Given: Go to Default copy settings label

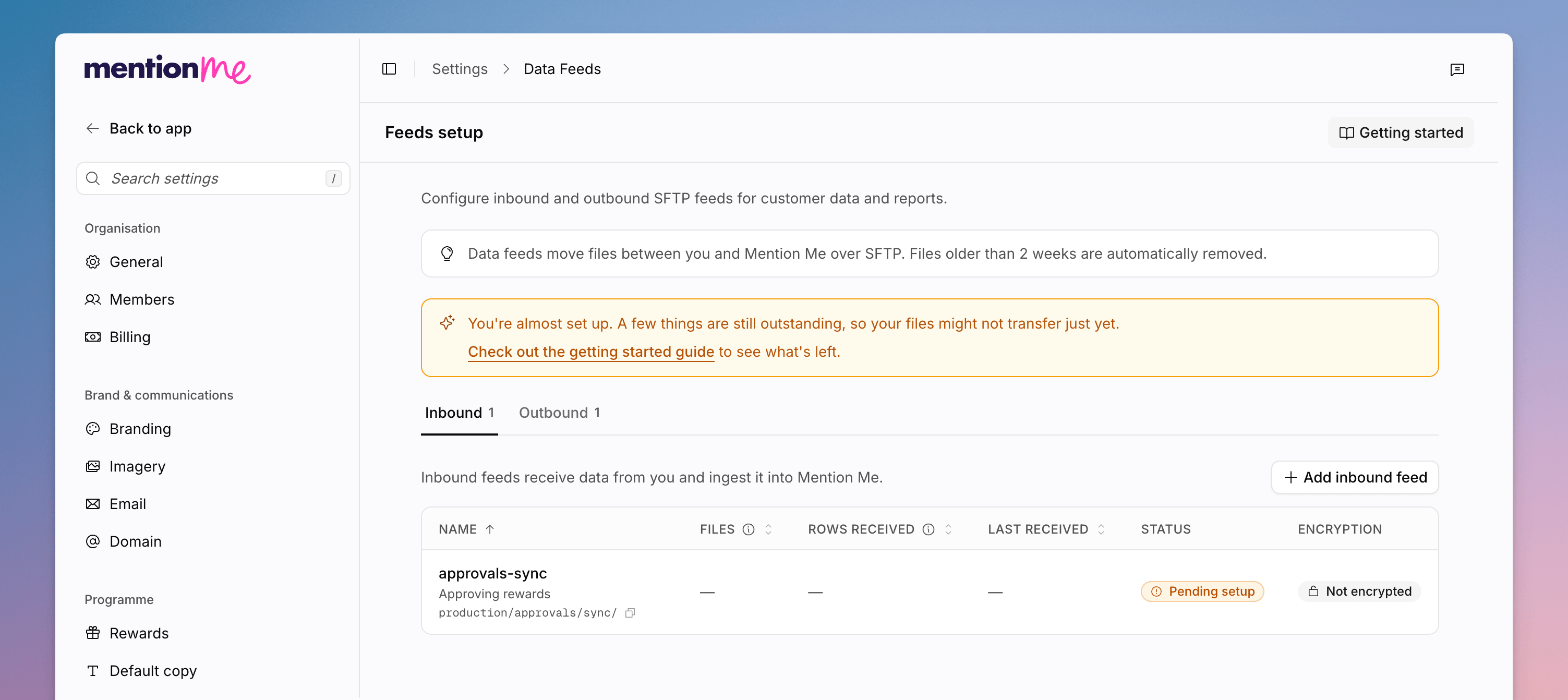Looking at the screenshot, I should [153, 671].
